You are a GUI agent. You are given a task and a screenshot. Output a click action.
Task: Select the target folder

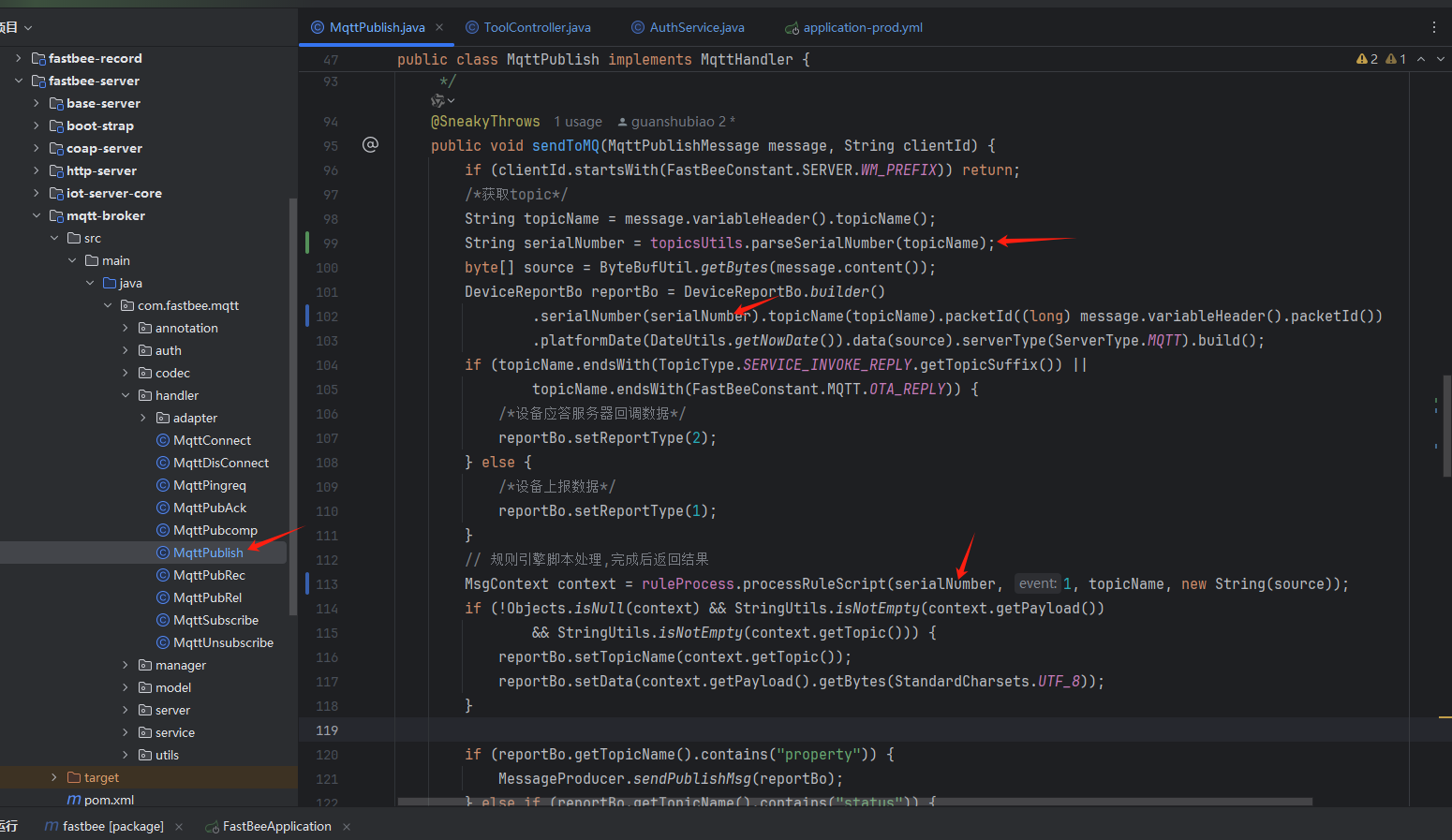tap(93, 777)
